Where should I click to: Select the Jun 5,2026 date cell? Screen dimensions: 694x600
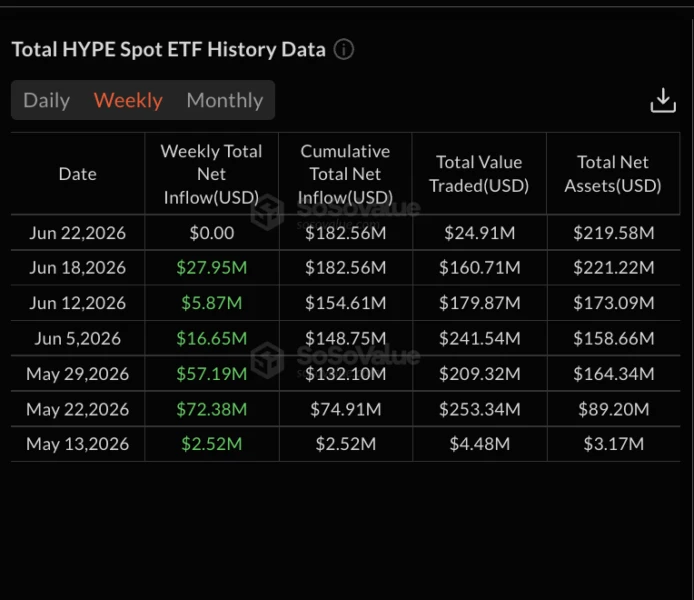(x=77, y=338)
